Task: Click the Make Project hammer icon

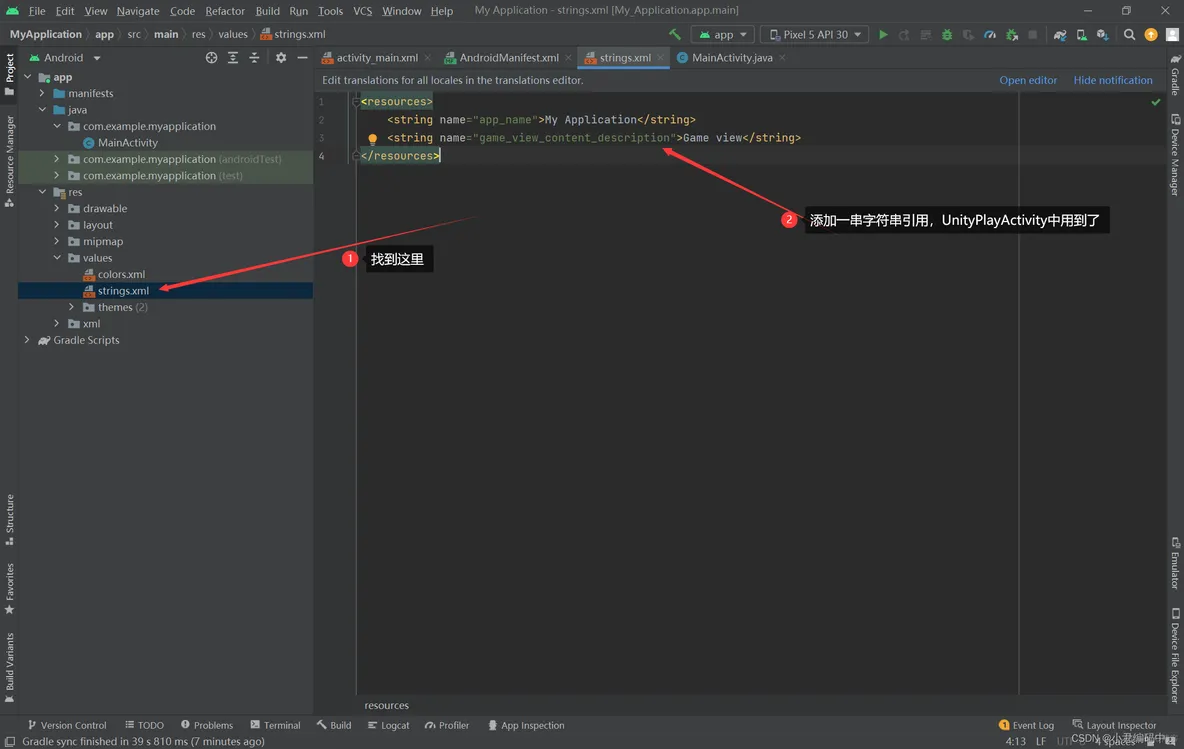Action: point(674,34)
